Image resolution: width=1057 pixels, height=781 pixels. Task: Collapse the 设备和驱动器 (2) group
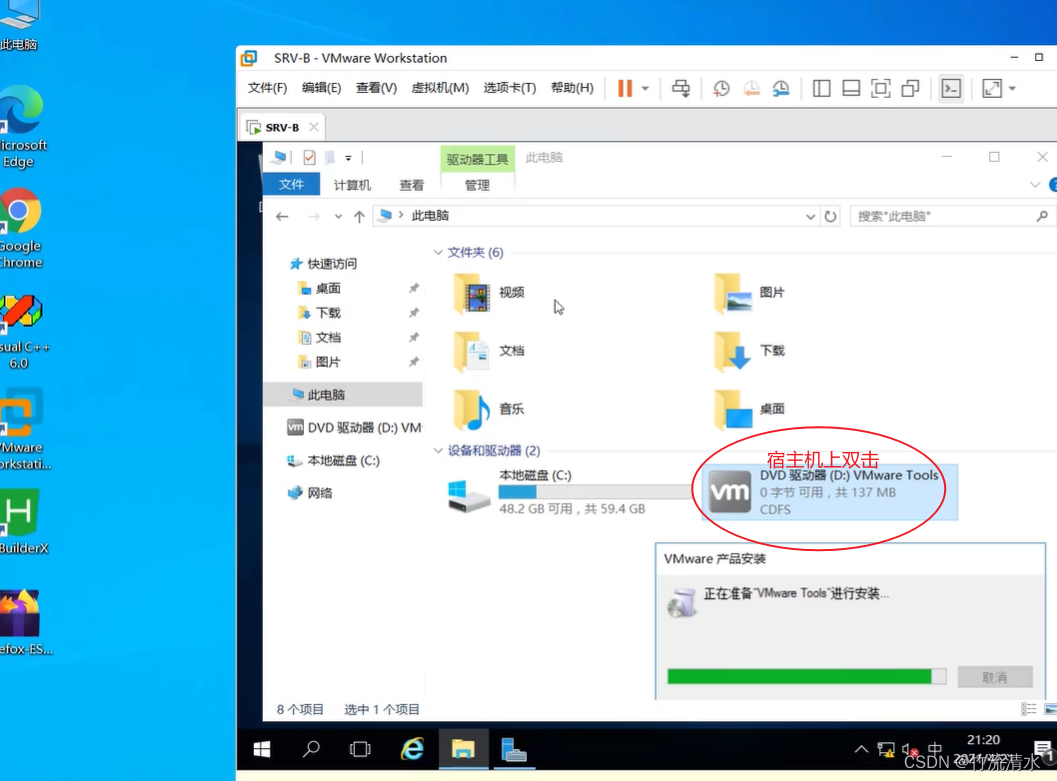[438, 451]
